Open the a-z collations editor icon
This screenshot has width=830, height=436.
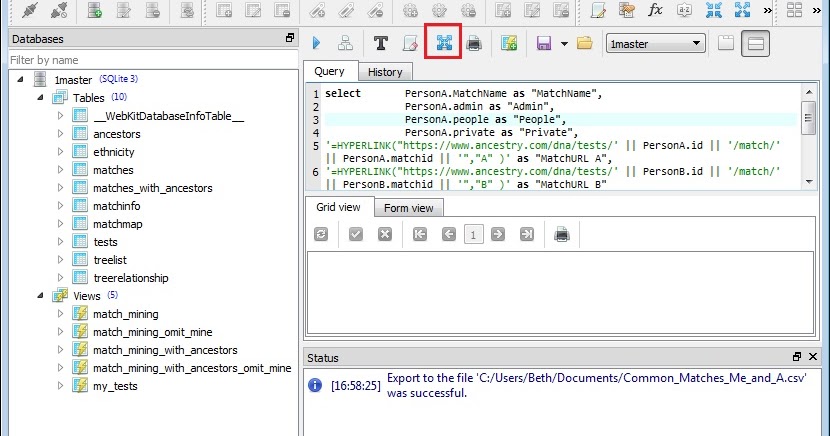tap(684, 10)
